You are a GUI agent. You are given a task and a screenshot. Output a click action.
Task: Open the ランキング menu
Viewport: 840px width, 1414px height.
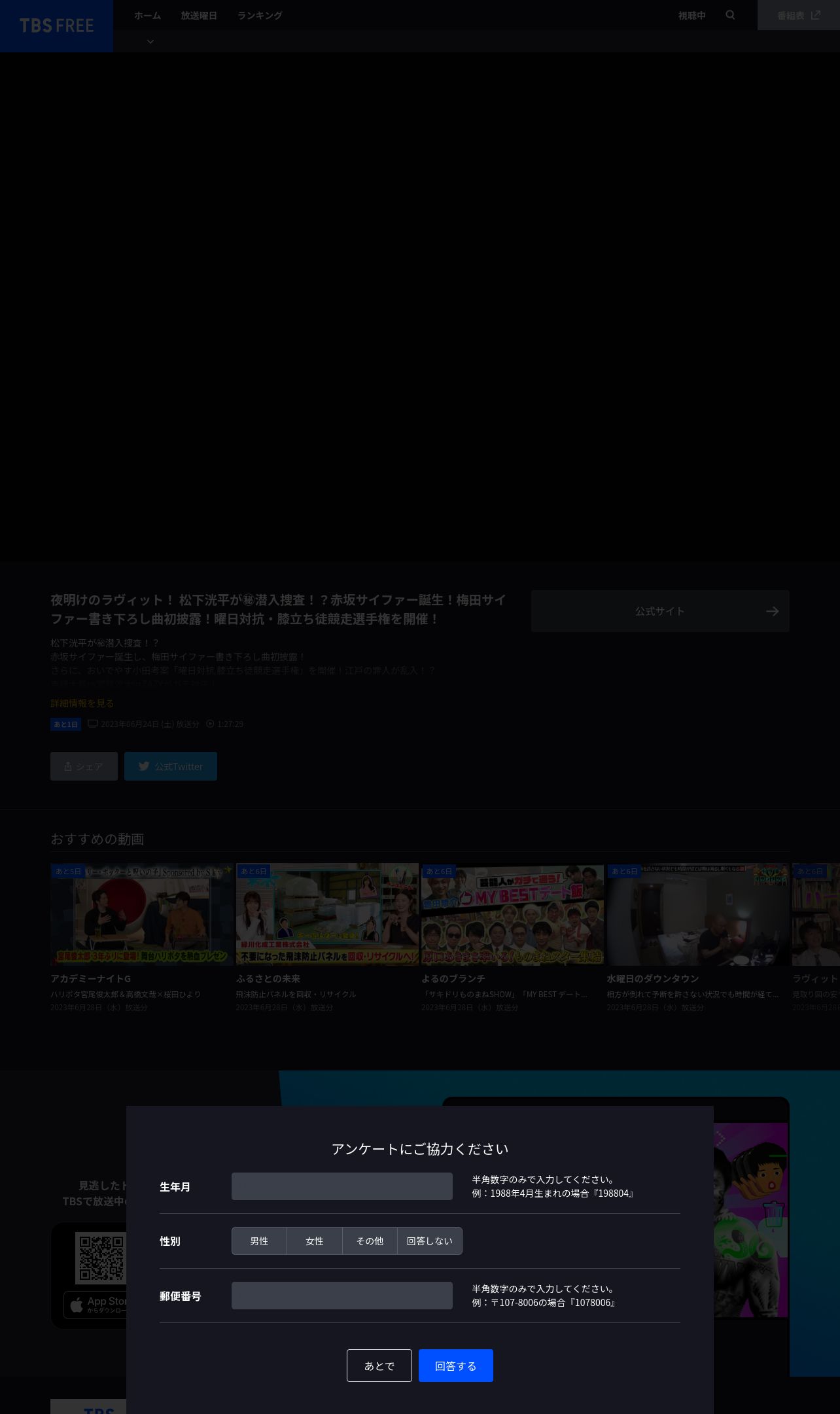(260, 15)
